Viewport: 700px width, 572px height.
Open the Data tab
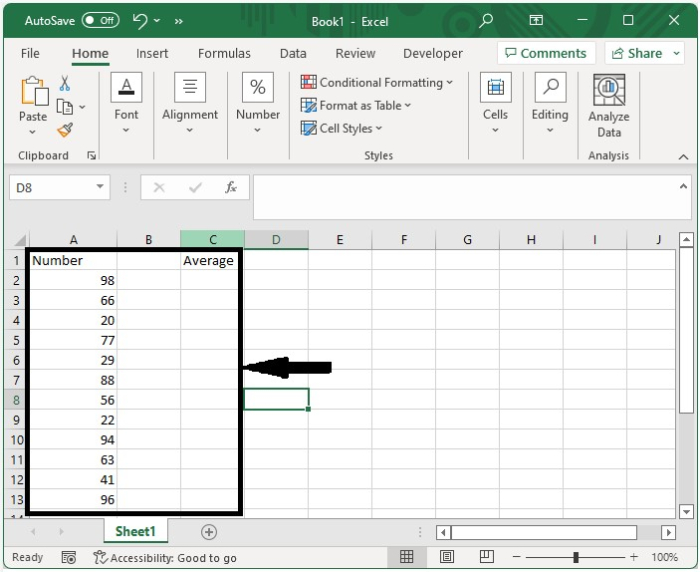pyautogui.click(x=293, y=54)
